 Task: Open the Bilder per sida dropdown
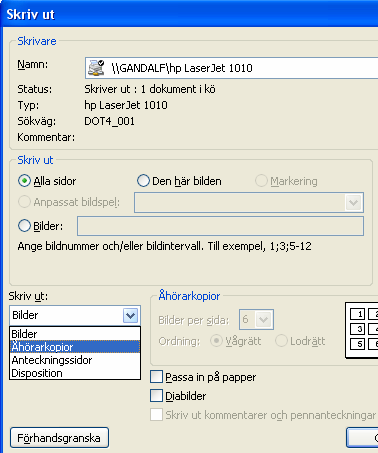pyautogui.click(x=264, y=320)
